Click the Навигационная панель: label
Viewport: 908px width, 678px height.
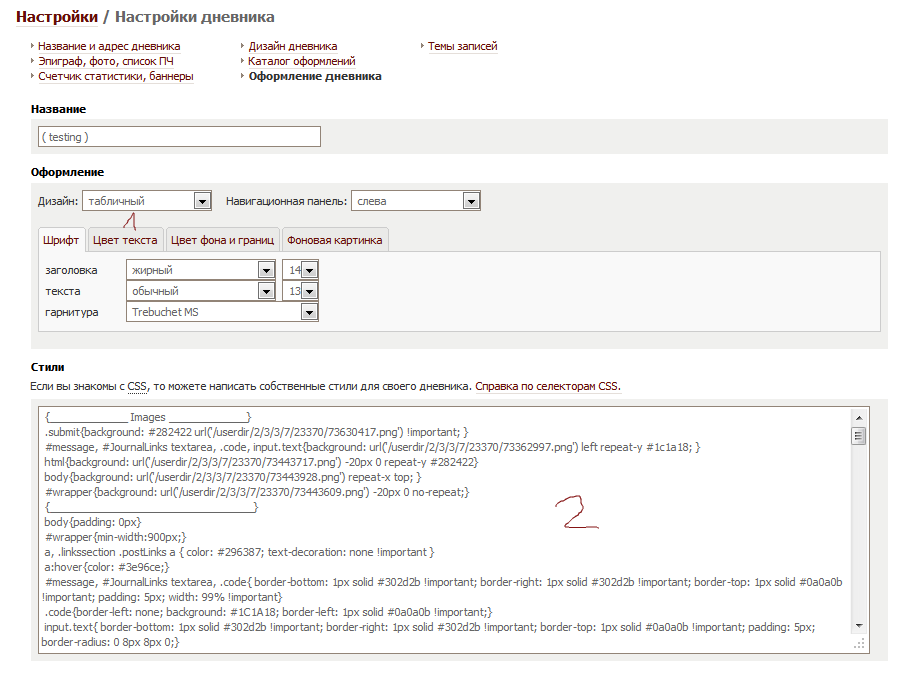(287, 201)
